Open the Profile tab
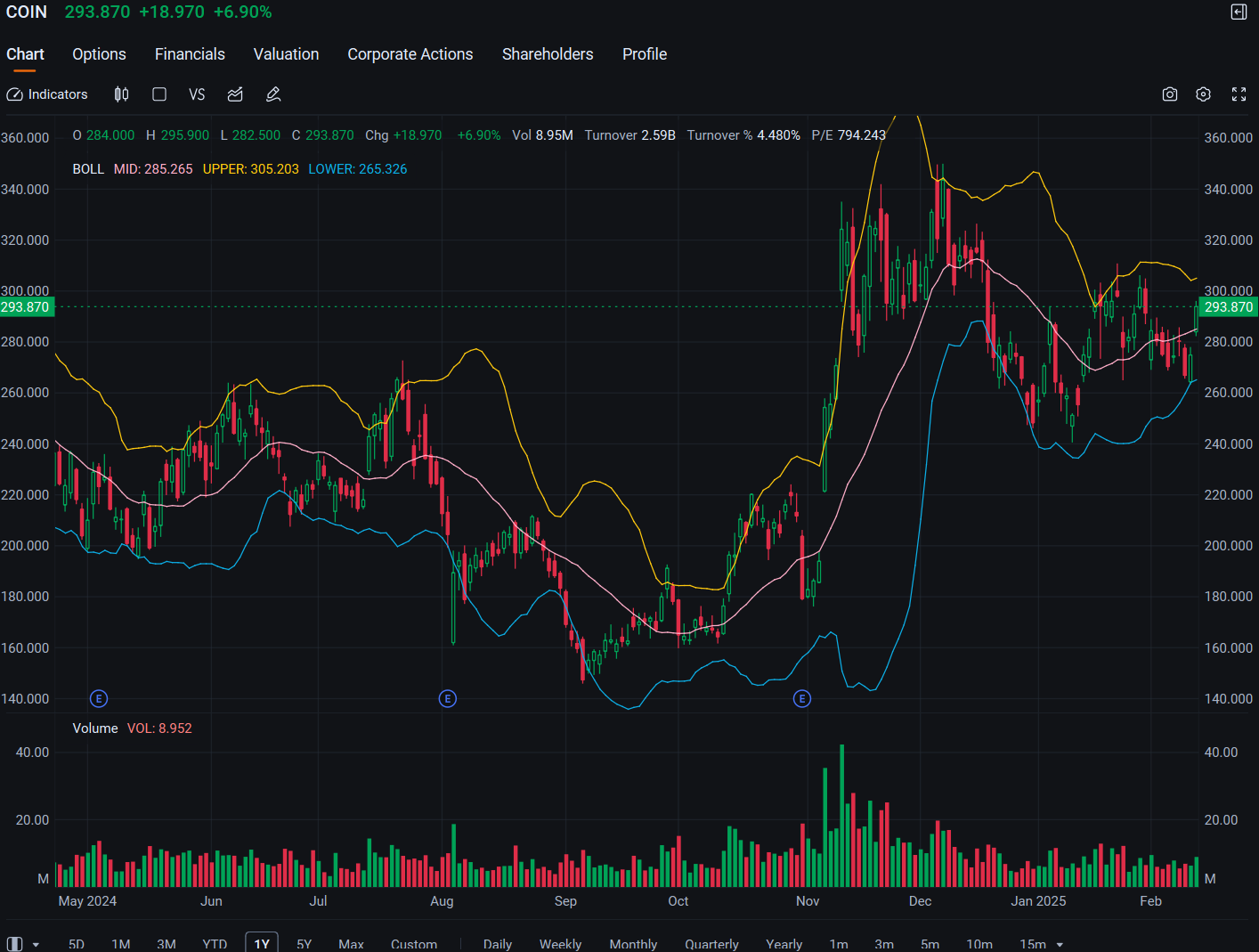Image resolution: width=1259 pixels, height=952 pixels. 645,54
